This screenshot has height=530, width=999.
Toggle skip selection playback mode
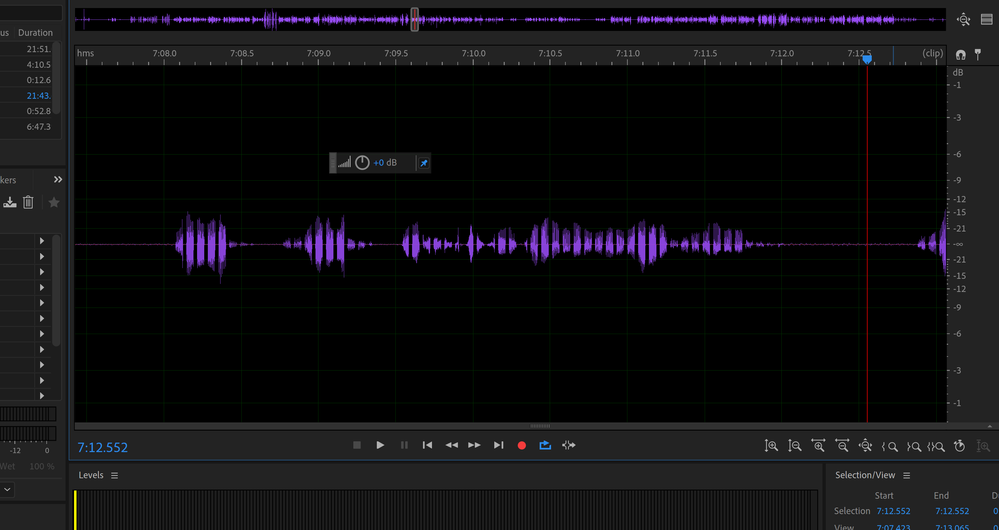coord(569,445)
